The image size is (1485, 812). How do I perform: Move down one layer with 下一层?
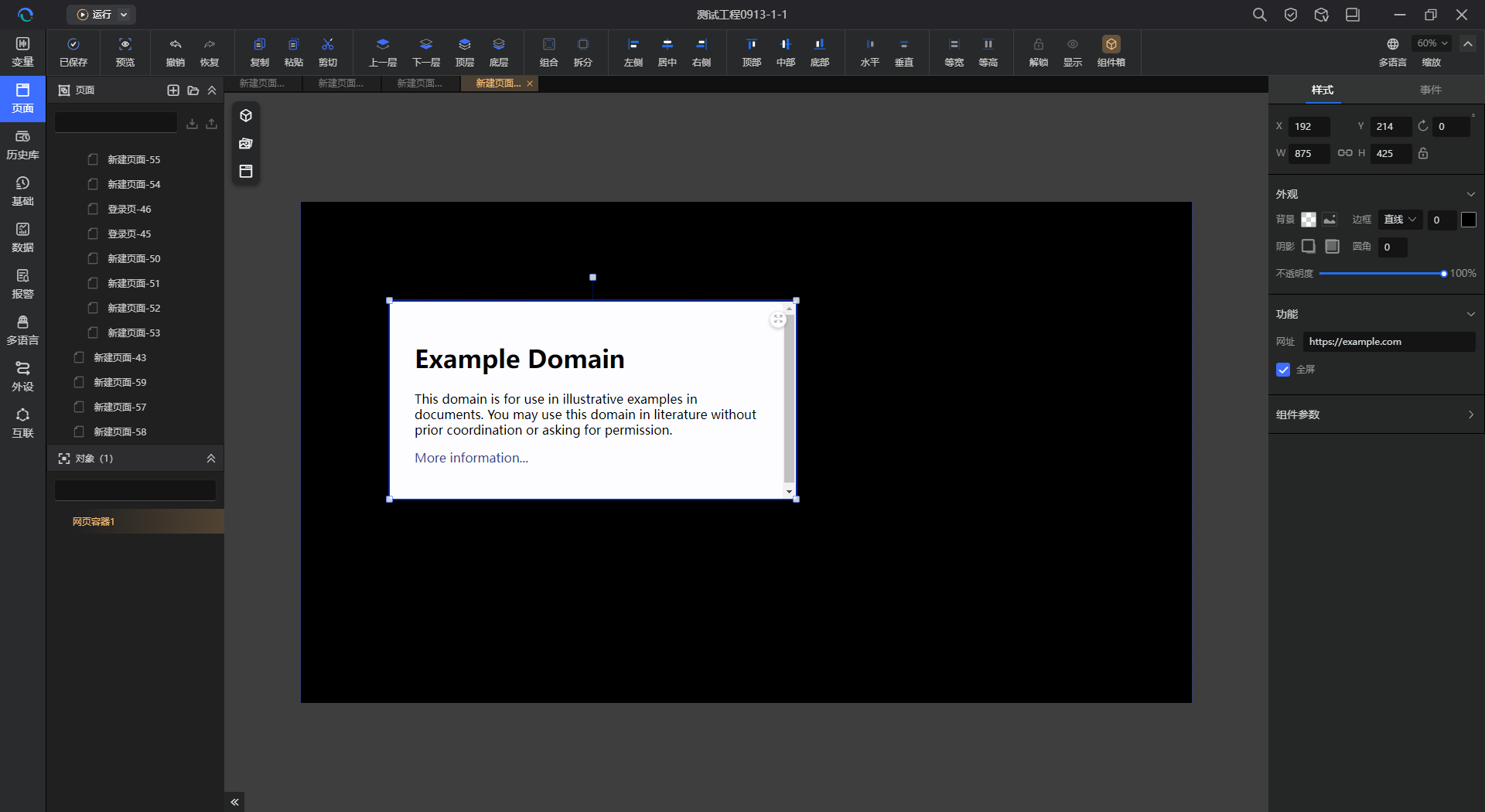pos(426,52)
